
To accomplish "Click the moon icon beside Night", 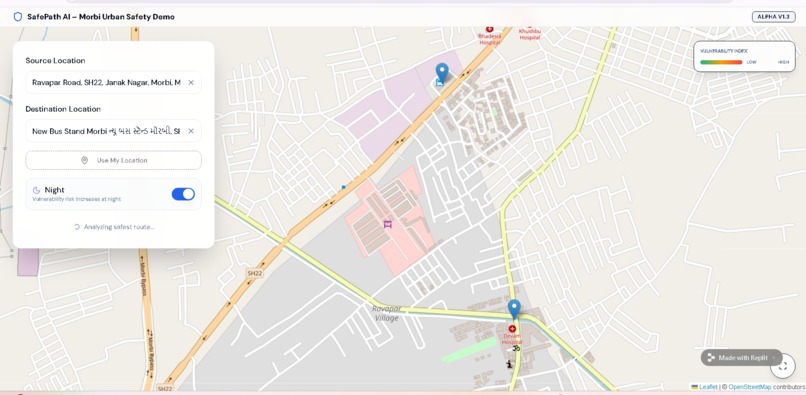I will click(x=36, y=190).
